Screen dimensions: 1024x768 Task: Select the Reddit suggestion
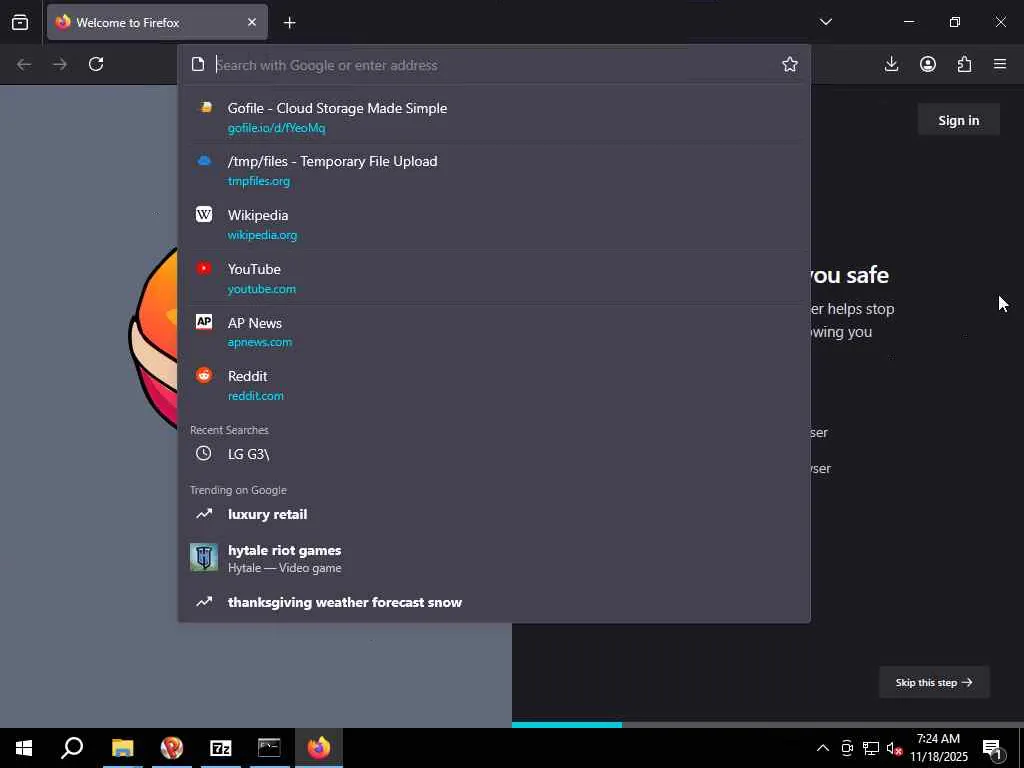(x=494, y=385)
